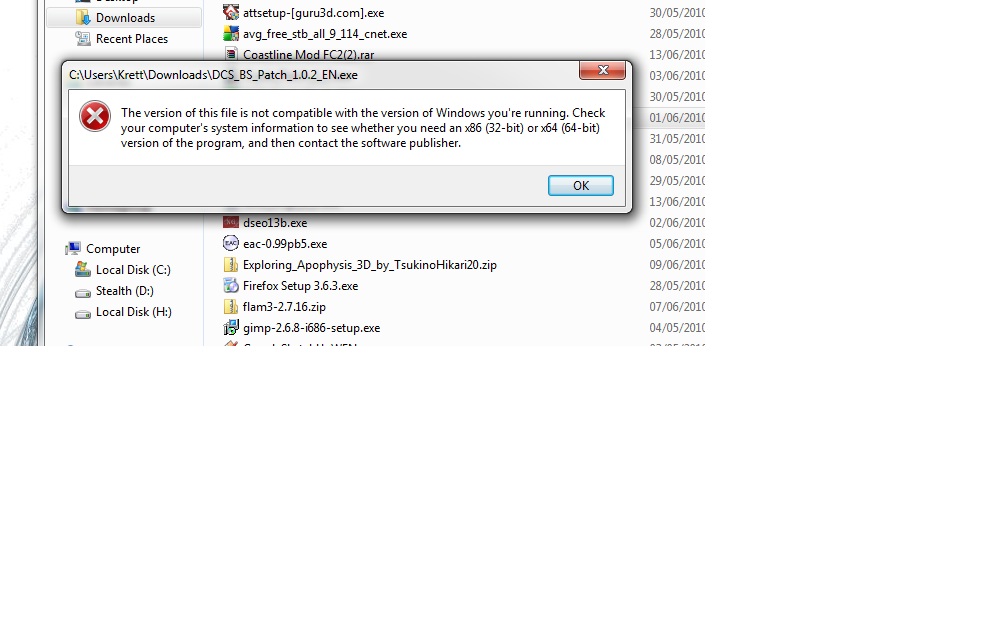
Task: Close the DCS_BS_Patch error dialog
Action: coord(602,70)
